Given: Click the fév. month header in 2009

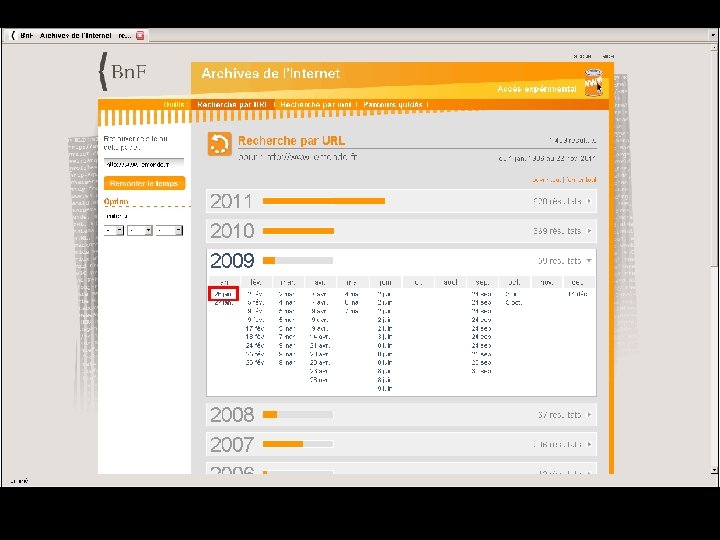Looking at the screenshot, I should click(x=256, y=282).
